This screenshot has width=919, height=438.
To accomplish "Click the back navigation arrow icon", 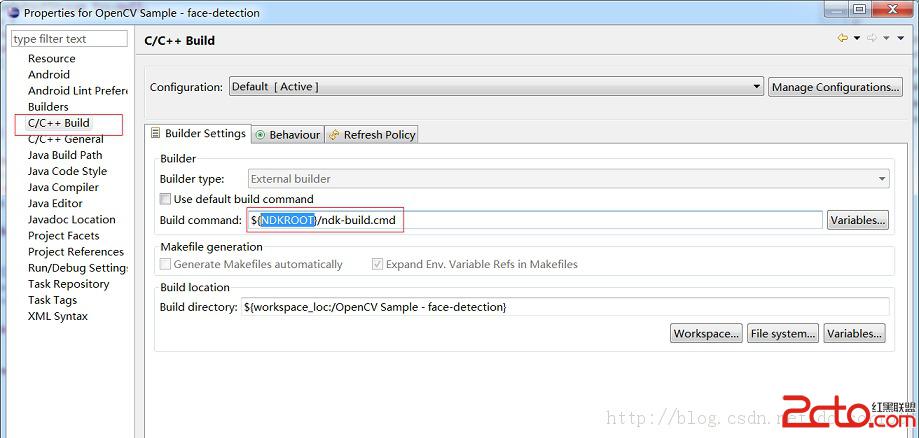I will 843,38.
